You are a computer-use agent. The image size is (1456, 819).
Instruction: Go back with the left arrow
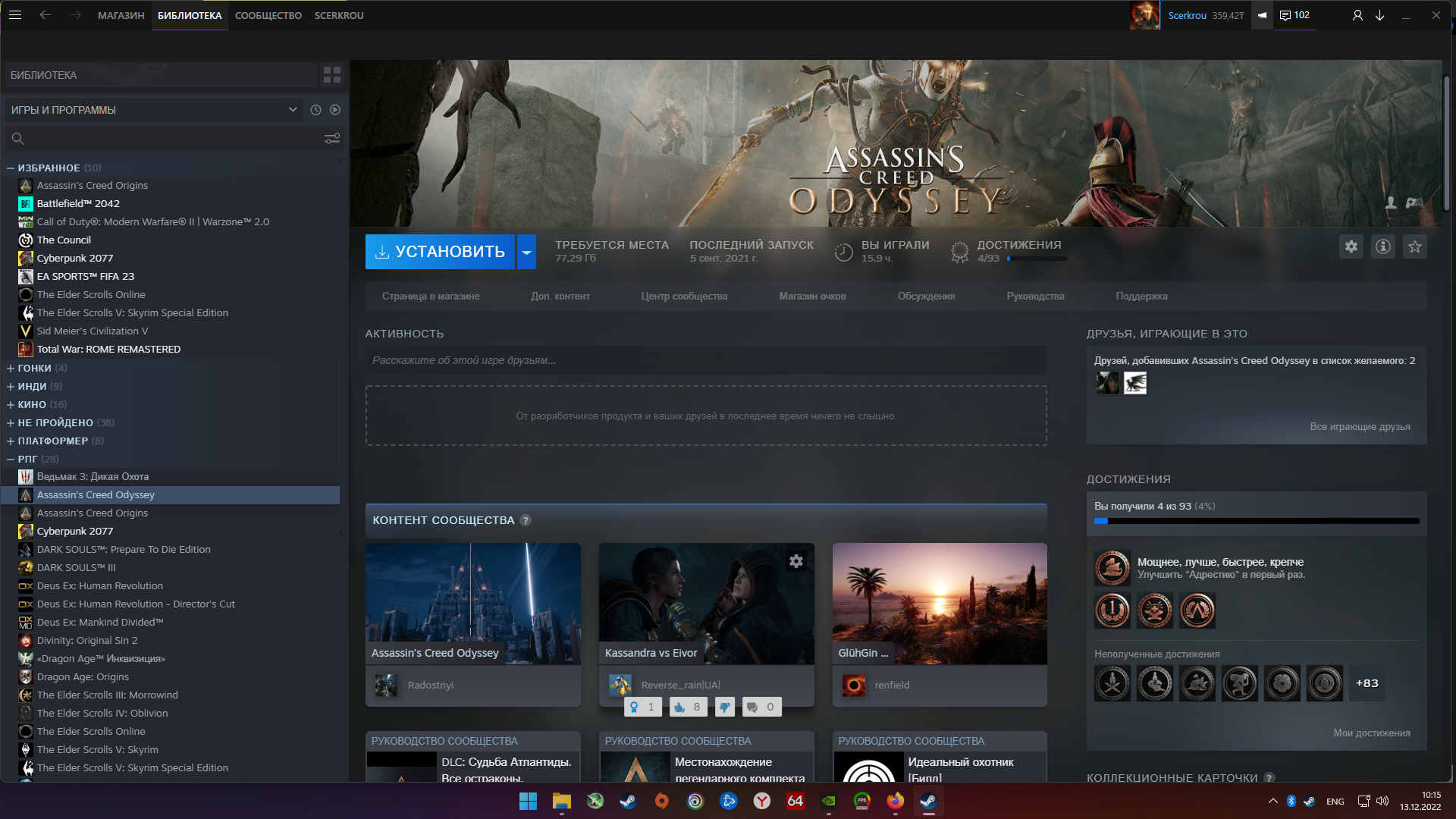pyautogui.click(x=45, y=14)
